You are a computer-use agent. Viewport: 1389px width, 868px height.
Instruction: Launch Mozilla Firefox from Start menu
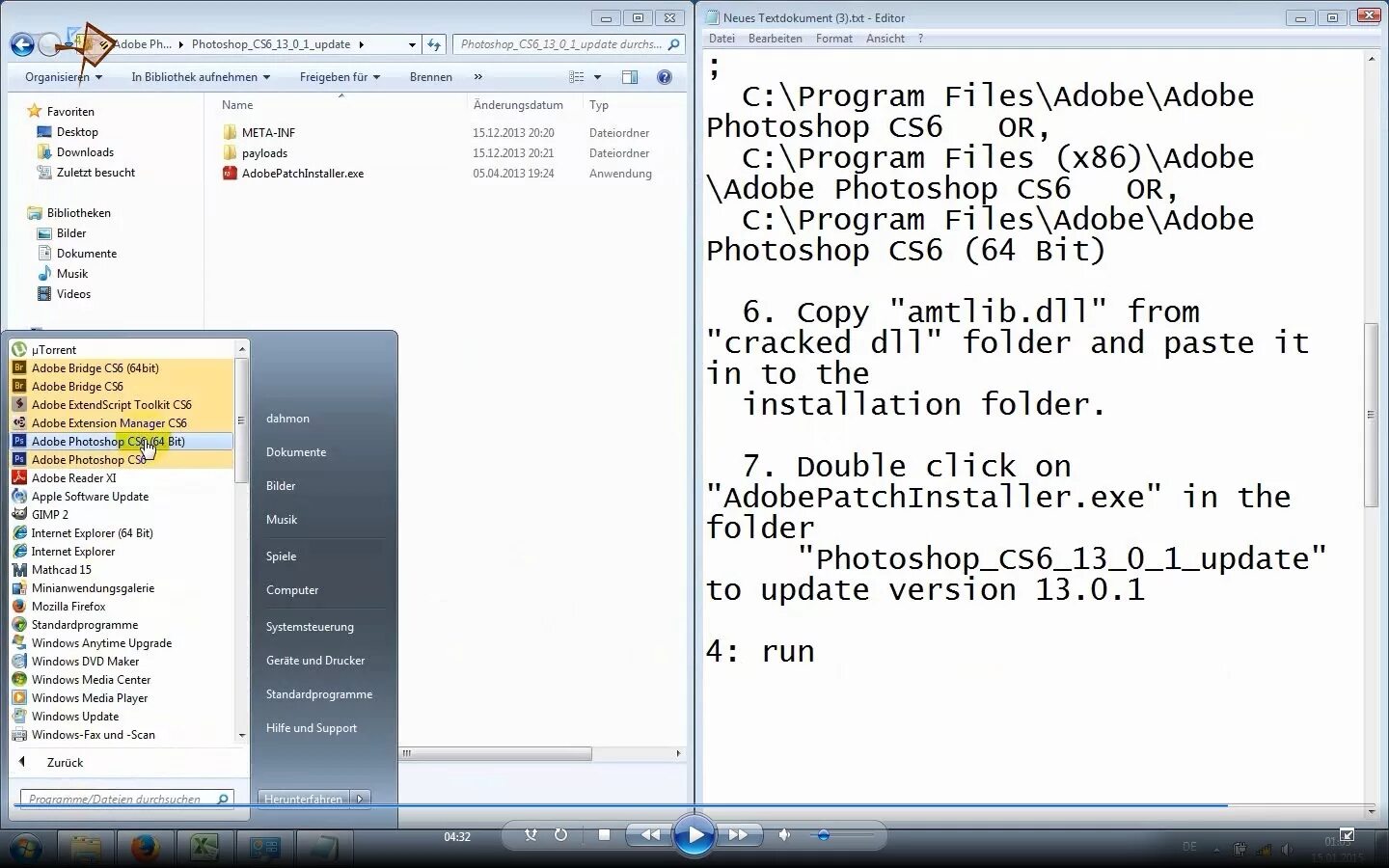coord(122,607)
